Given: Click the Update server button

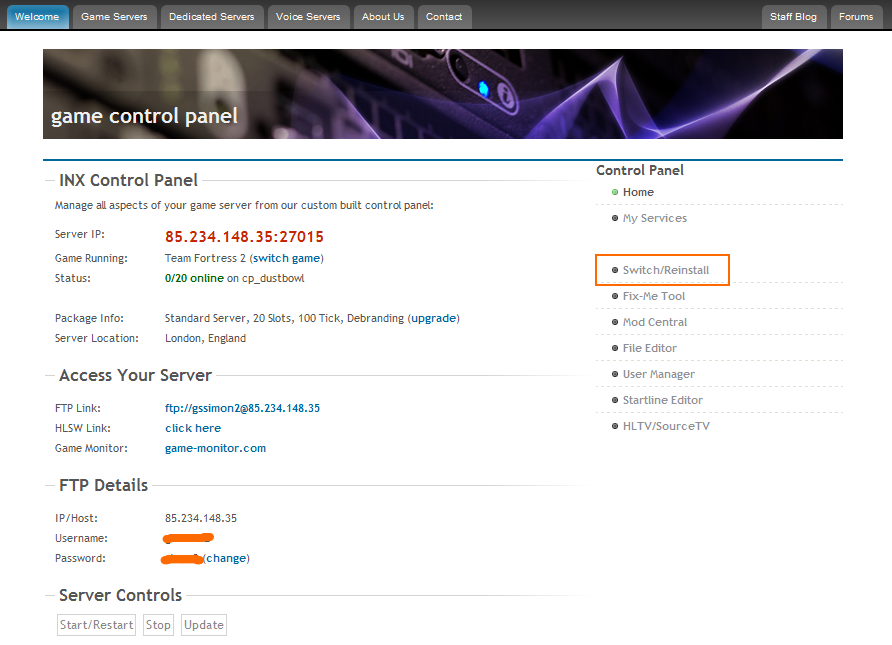Looking at the screenshot, I should pos(204,625).
